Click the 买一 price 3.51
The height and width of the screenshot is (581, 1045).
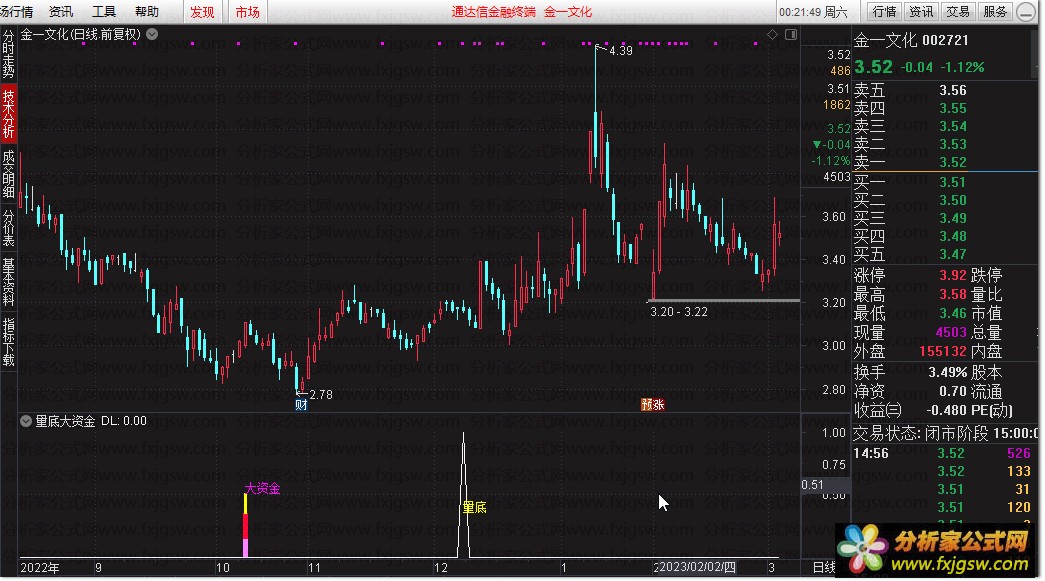(953, 182)
